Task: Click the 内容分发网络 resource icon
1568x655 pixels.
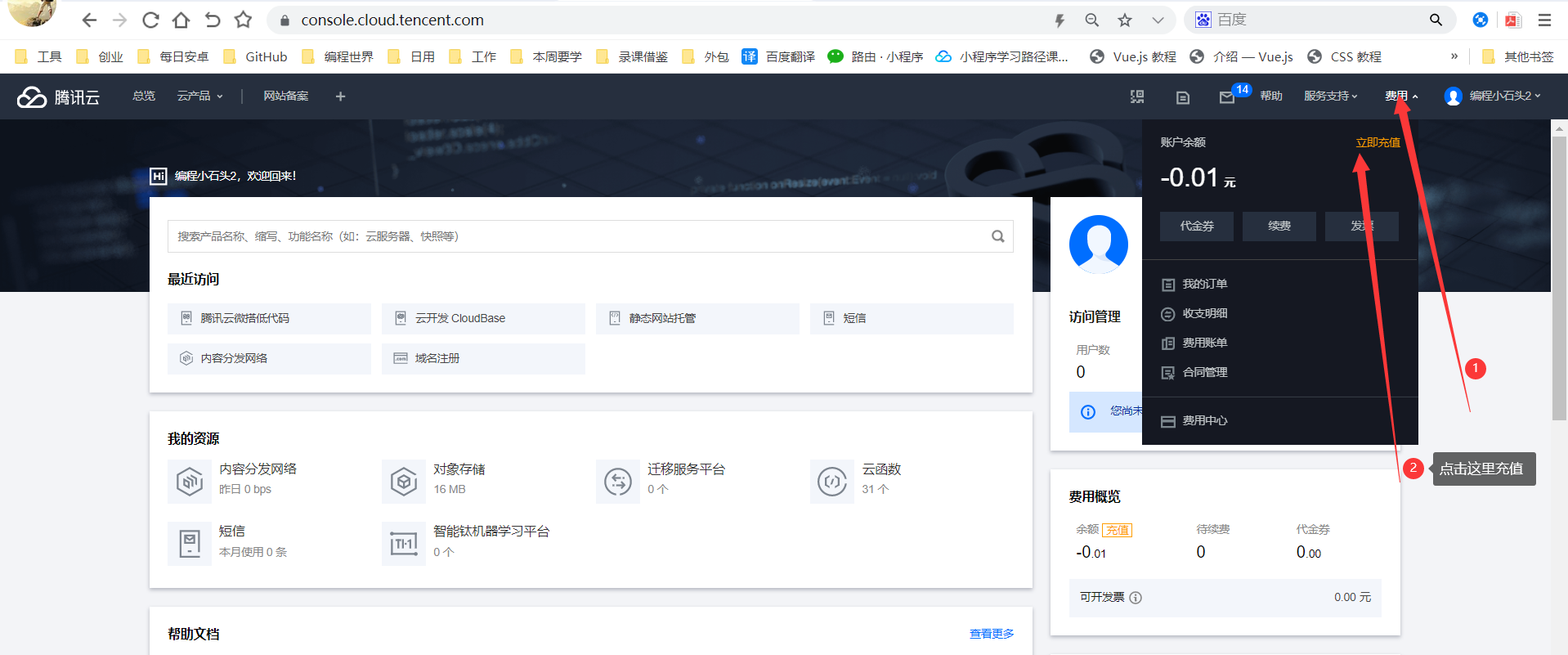Action: 189,481
